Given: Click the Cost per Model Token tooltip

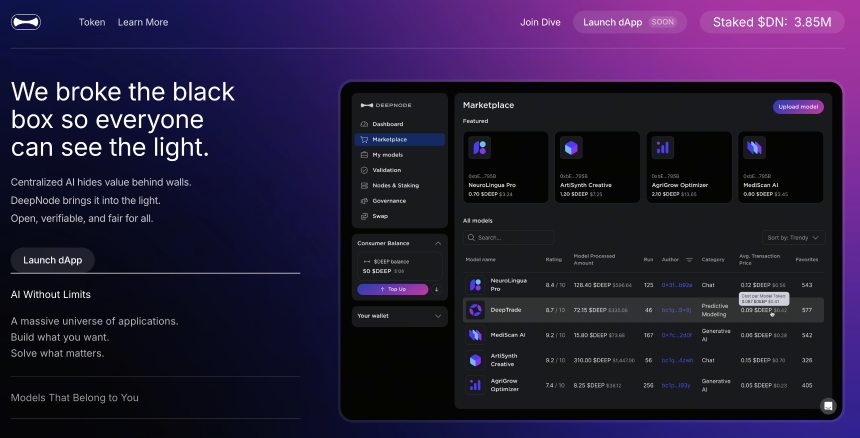Looking at the screenshot, I should pos(764,299).
